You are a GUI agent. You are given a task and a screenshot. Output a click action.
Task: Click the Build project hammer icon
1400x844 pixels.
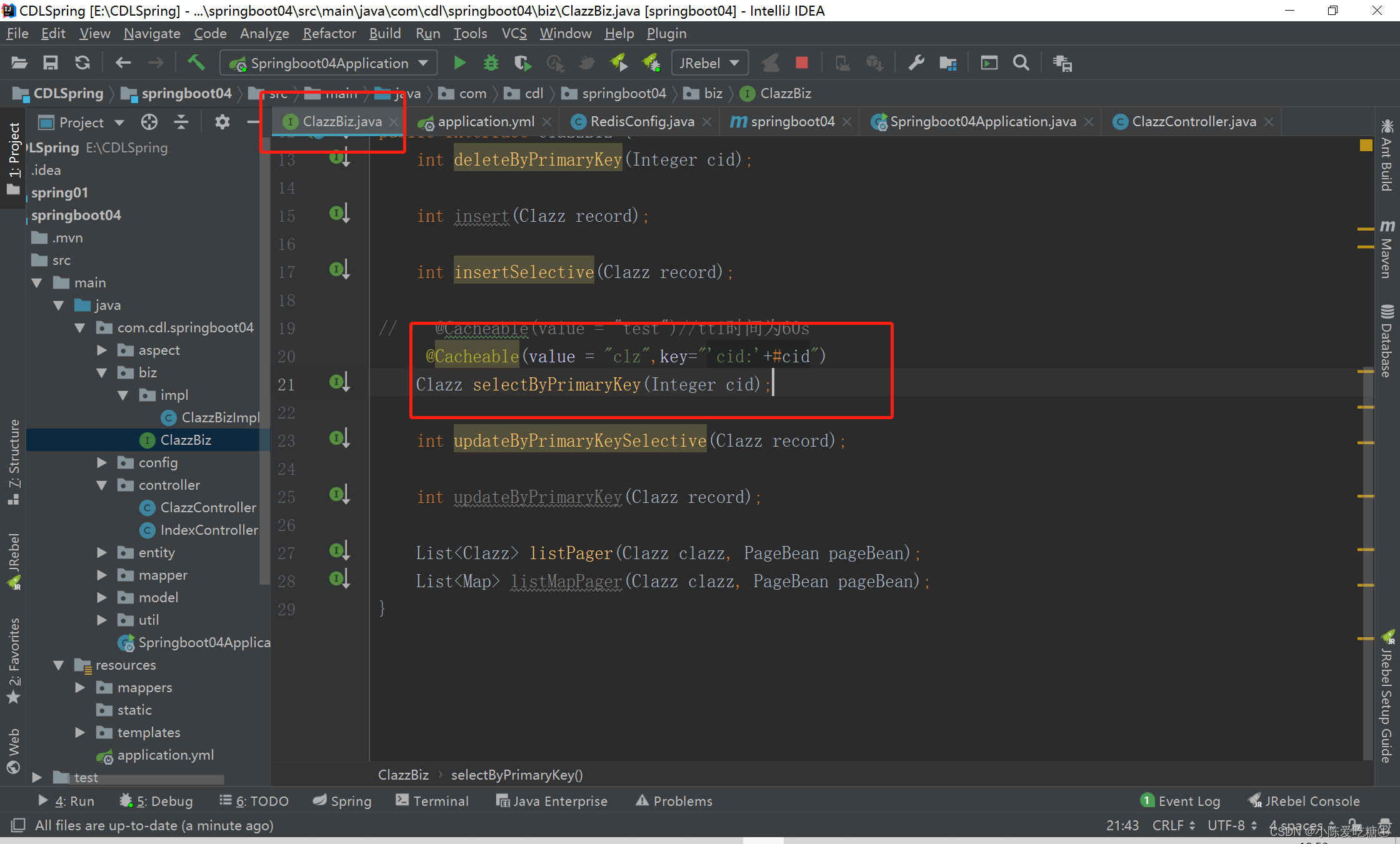tap(196, 62)
